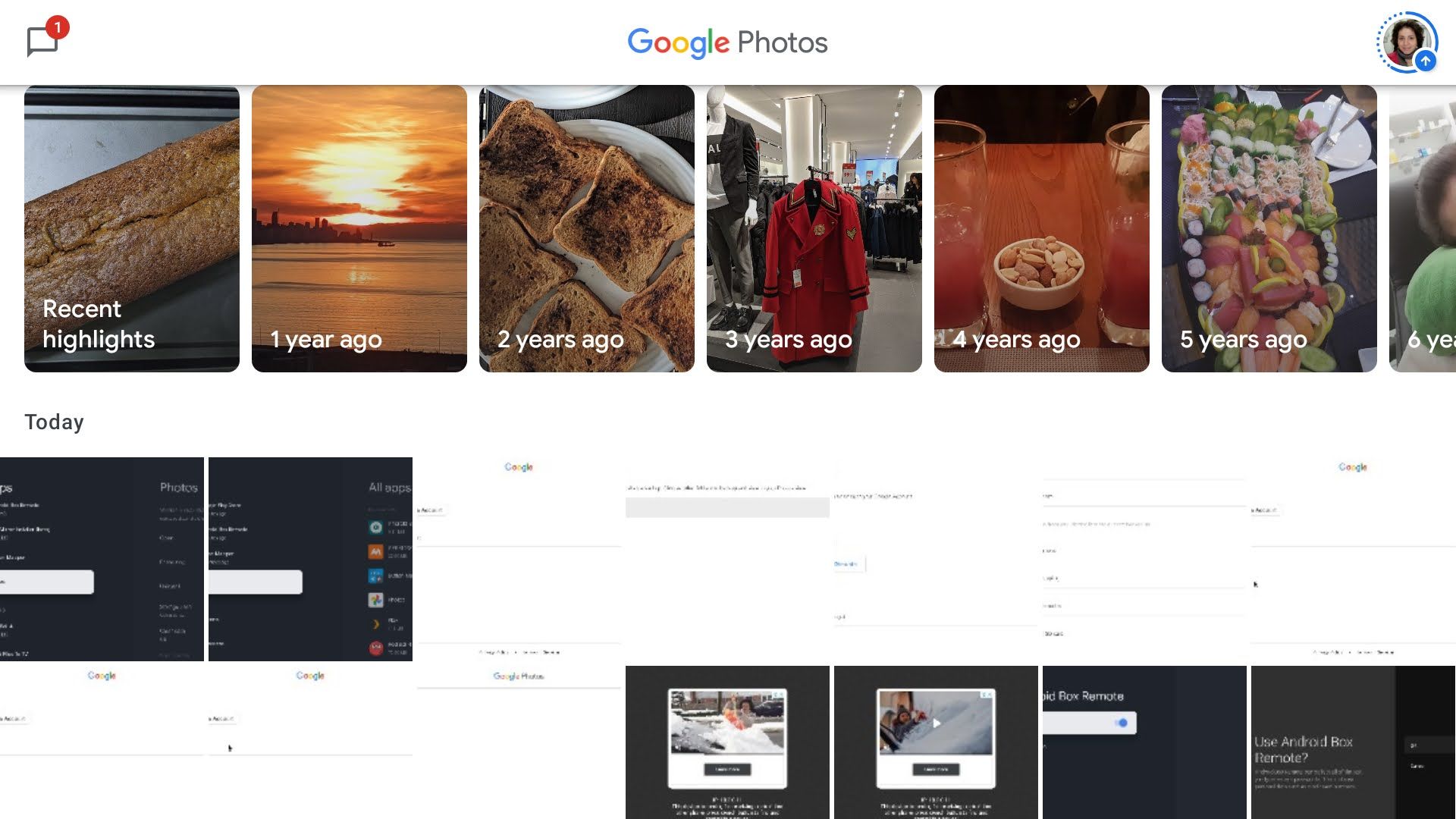Open the white Google Photos header screenshot
1456x819 pixels.
coord(519,742)
